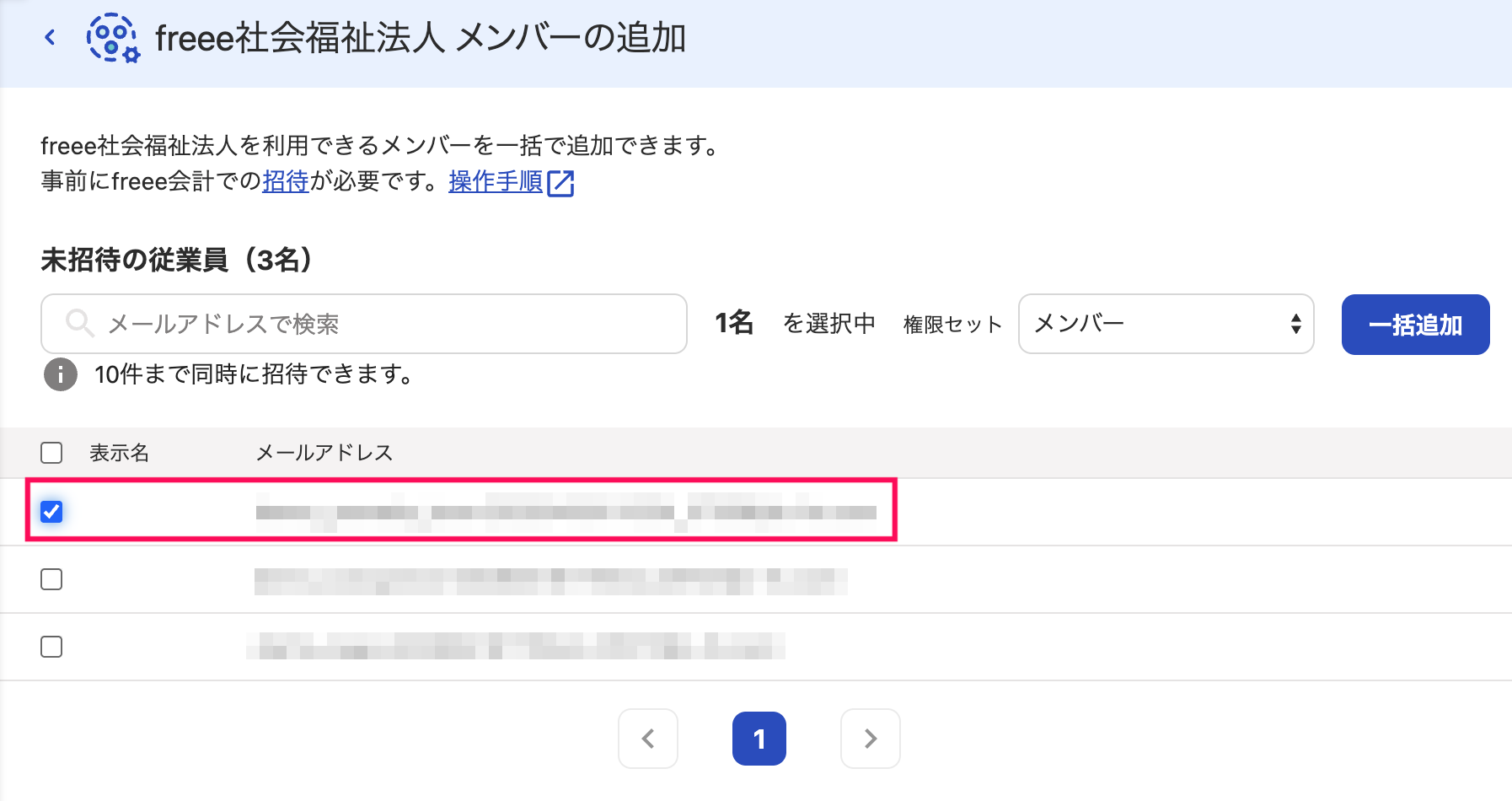The image size is (1512, 801).
Task: Click the 権限セット label
Action: 952,325
